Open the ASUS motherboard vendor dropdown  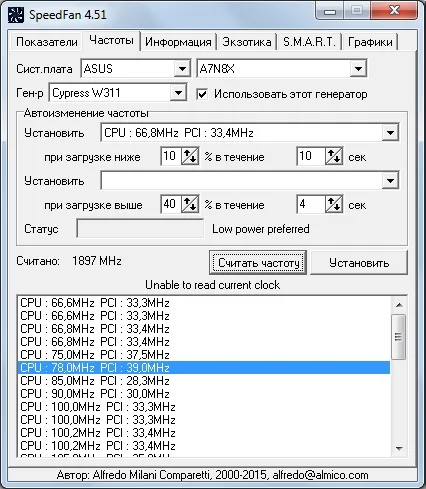(x=182, y=69)
